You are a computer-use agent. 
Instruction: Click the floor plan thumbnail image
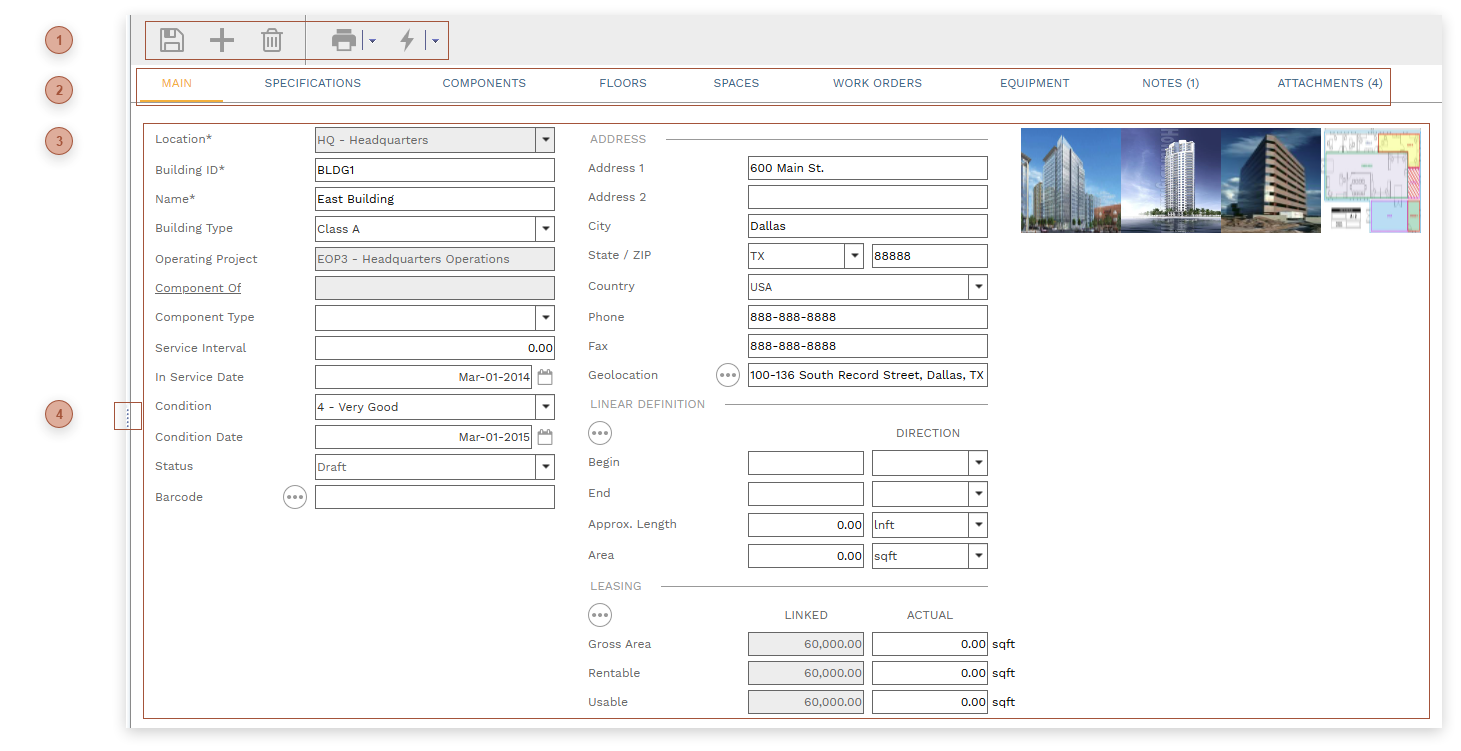click(1372, 180)
